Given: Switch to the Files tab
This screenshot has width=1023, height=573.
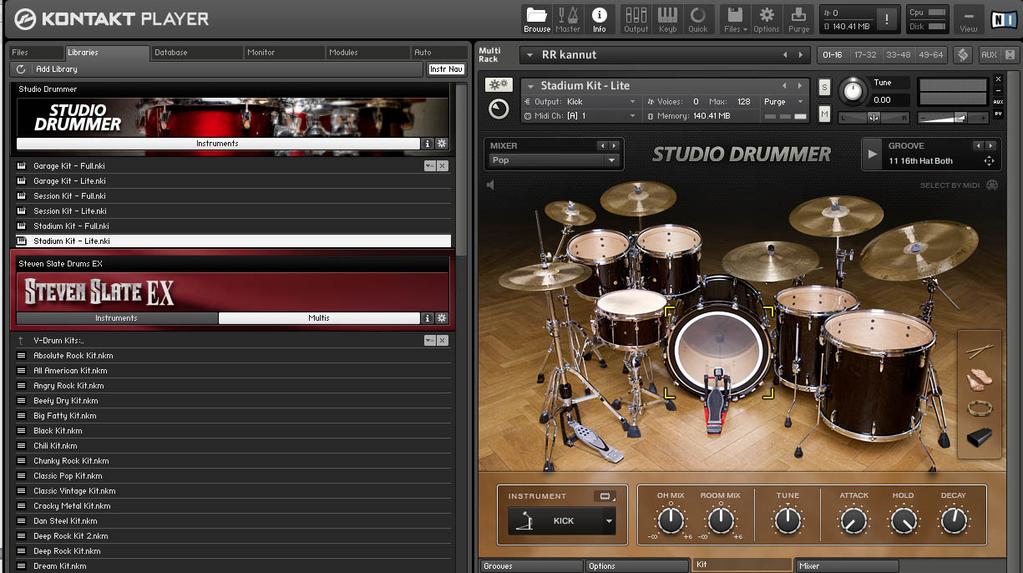Looking at the screenshot, I should click(x=36, y=52).
